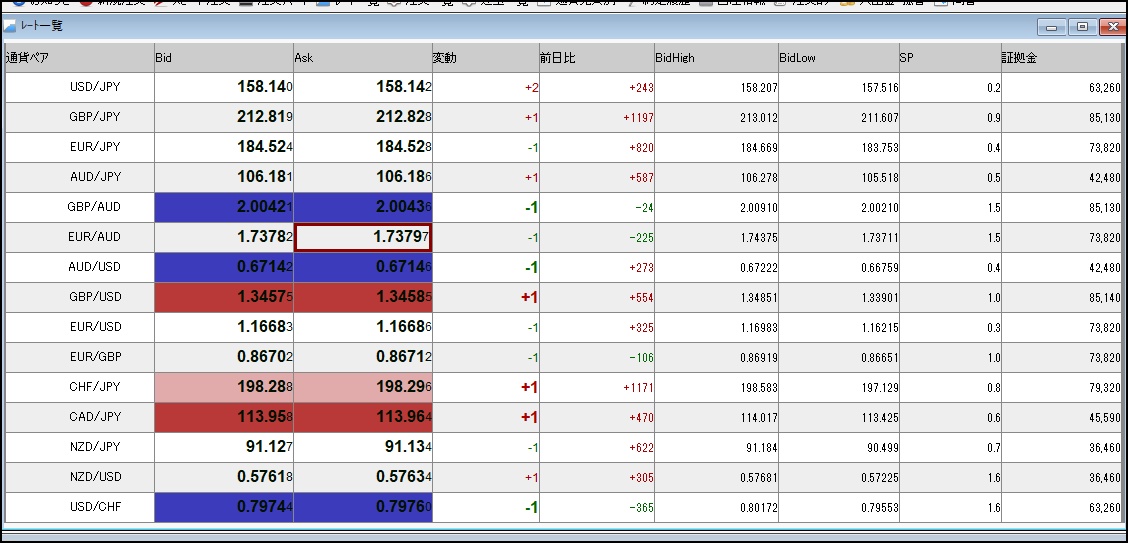This screenshot has height=543, width=1128.
Task: Close the レート一覧 window
Action: tap(1111, 27)
